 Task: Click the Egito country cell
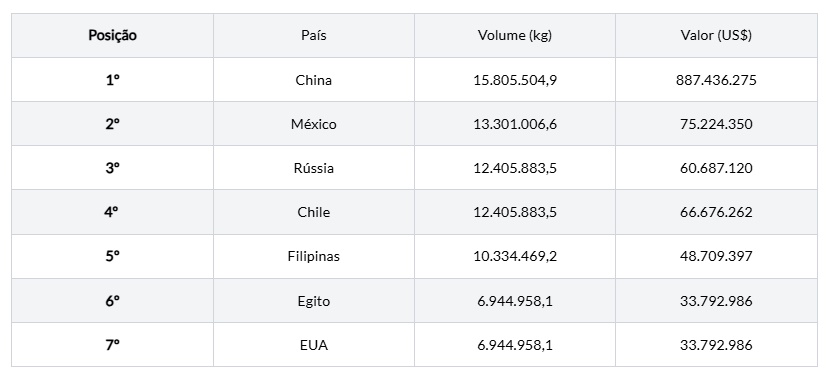click(x=314, y=302)
